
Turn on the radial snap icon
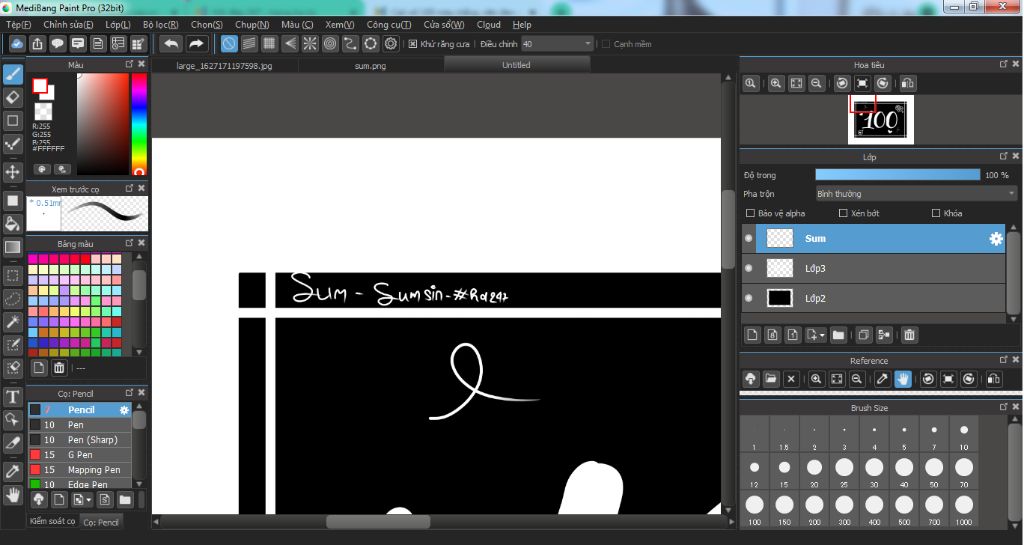click(x=310, y=44)
